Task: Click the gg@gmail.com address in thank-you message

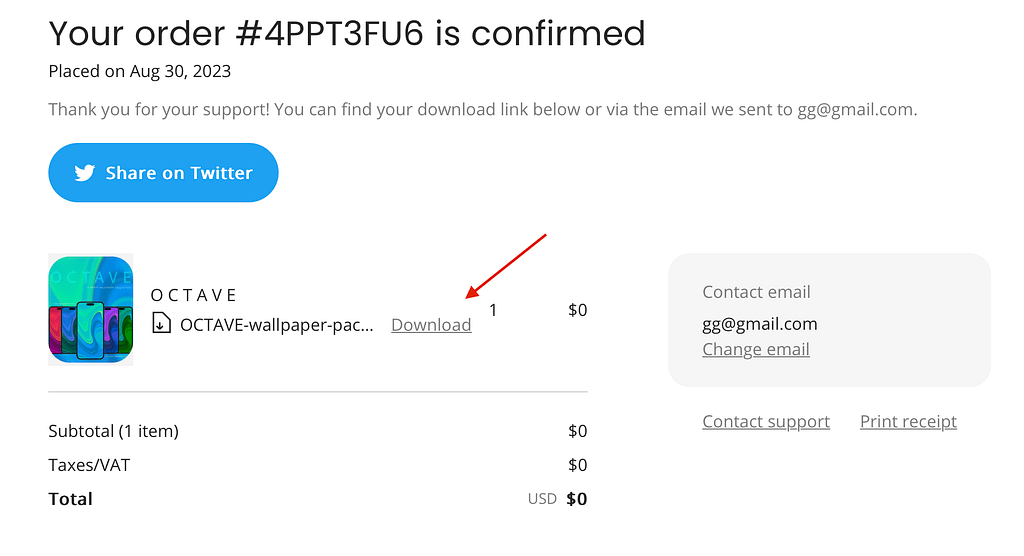Action: (x=855, y=109)
